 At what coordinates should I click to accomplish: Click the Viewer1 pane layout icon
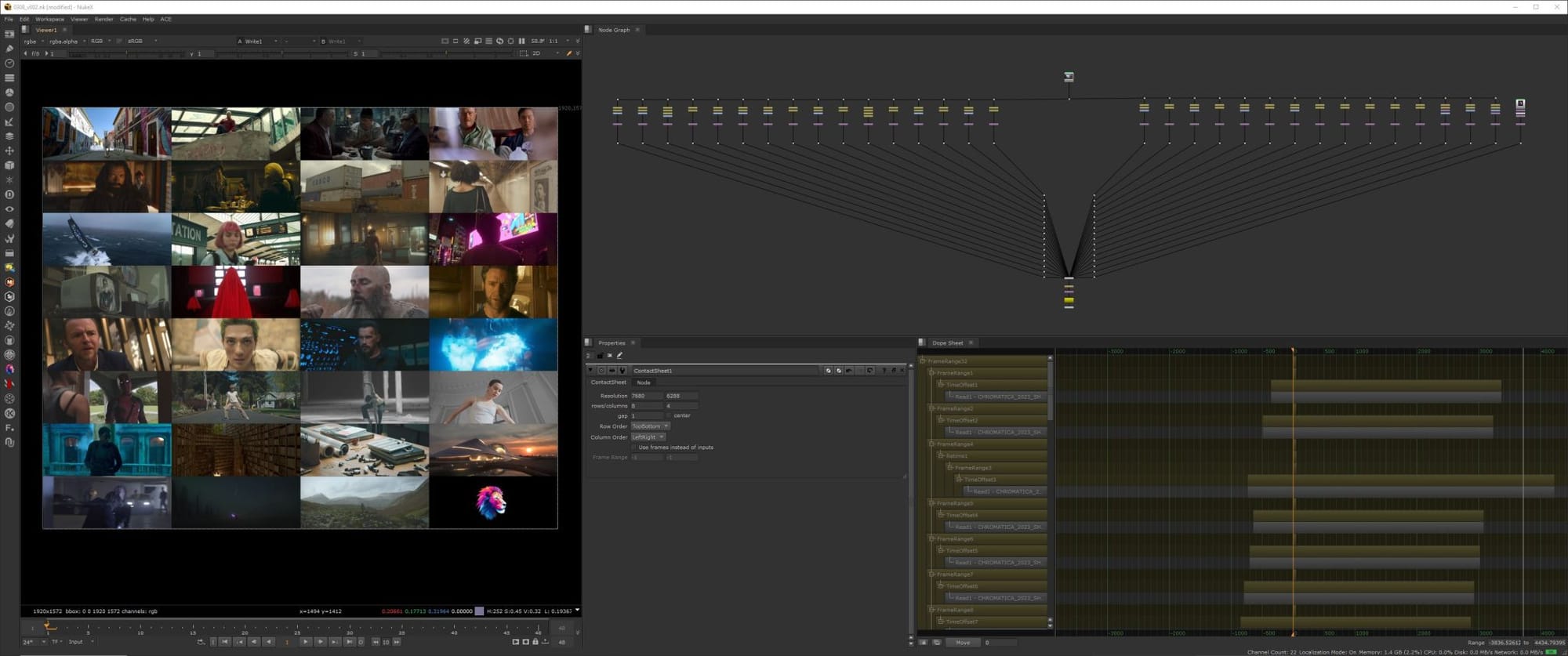click(x=25, y=30)
